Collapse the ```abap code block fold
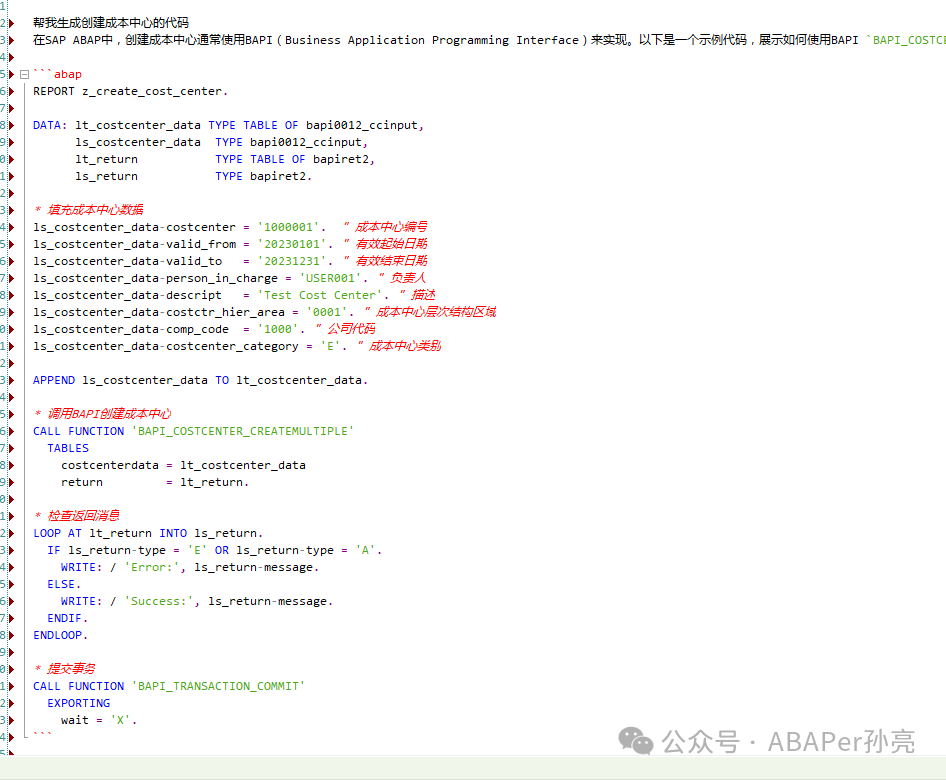Image resolution: width=946 pixels, height=780 pixels. (x=25, y=75)
